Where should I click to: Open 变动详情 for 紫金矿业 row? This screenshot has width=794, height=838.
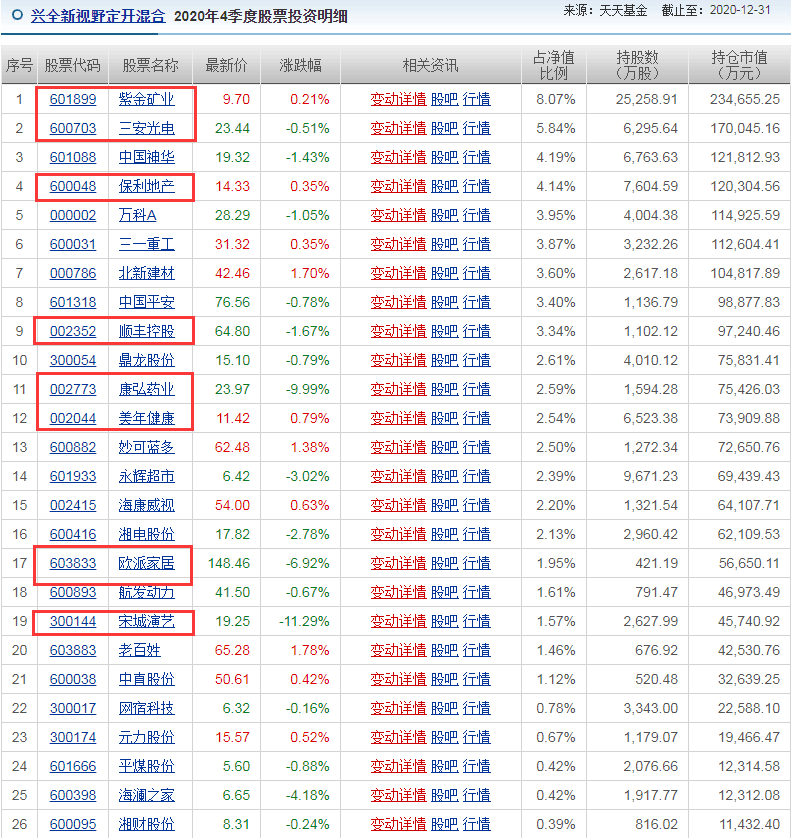pos(399,99)
